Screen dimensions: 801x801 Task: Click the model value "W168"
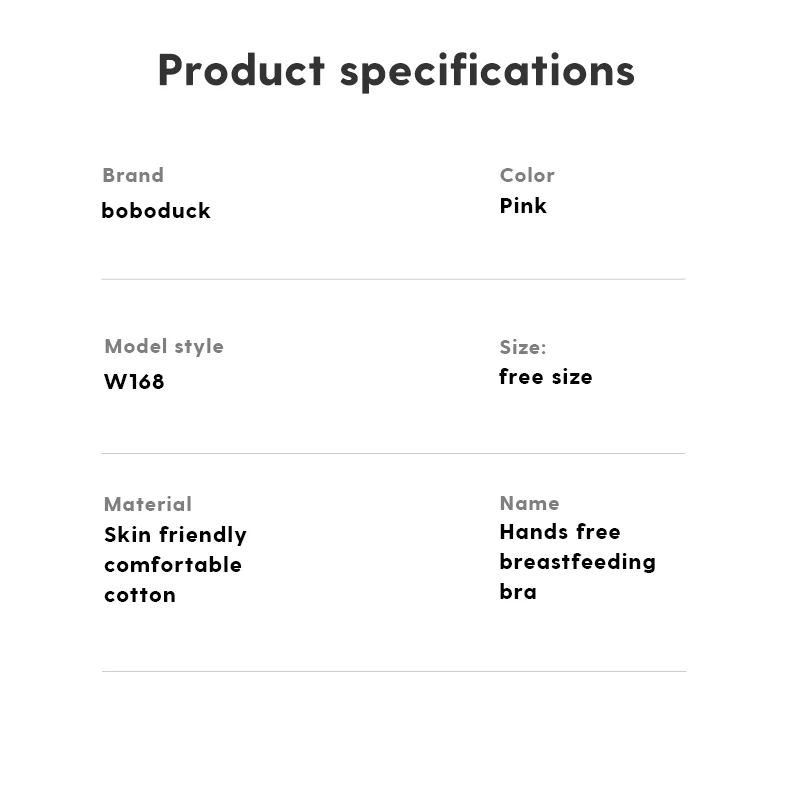click(x=134, y=381)
